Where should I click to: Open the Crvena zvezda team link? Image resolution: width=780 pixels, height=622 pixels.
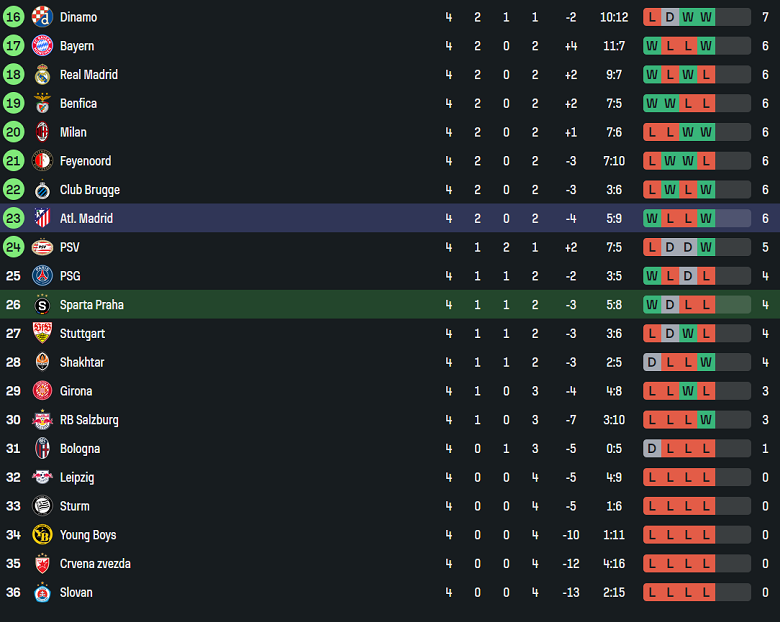95,564
